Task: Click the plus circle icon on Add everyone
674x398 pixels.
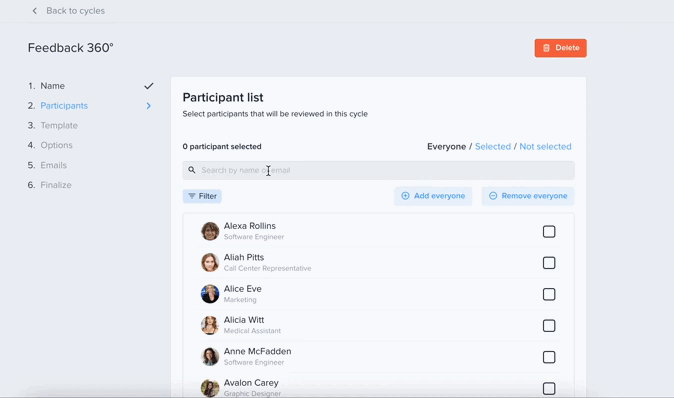Action: coord(405,196)
